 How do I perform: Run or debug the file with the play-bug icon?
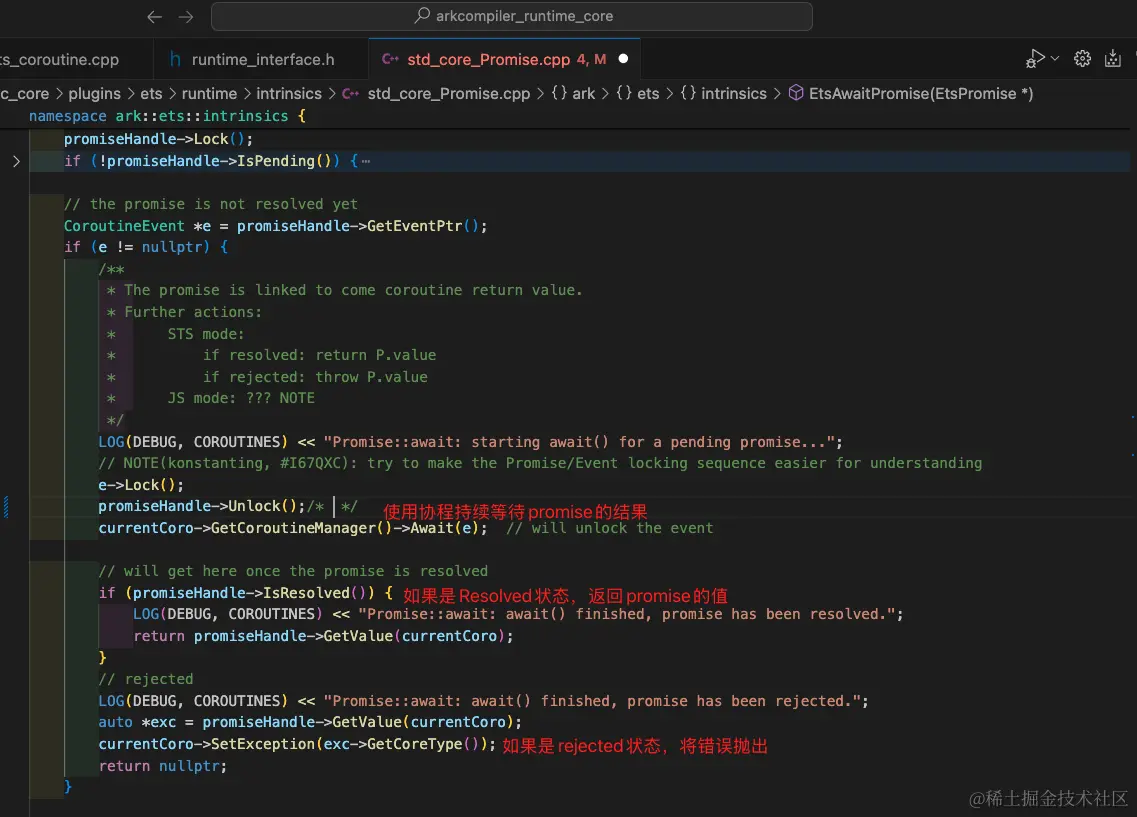tap(1035, 59)
